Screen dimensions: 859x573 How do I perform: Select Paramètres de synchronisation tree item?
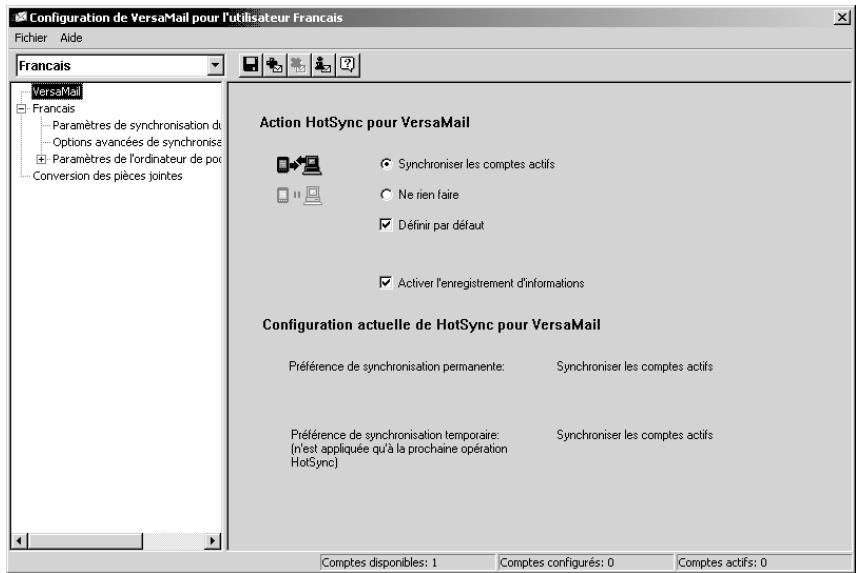137,125
